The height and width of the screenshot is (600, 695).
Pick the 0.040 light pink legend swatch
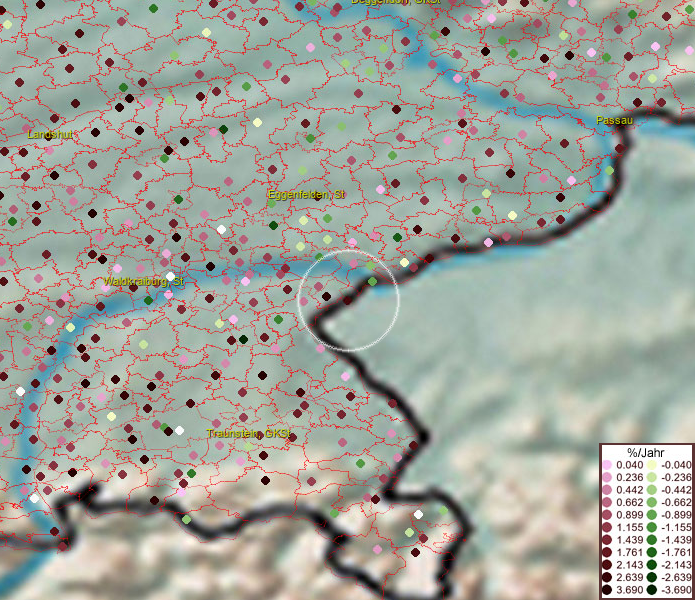[607, 465]
